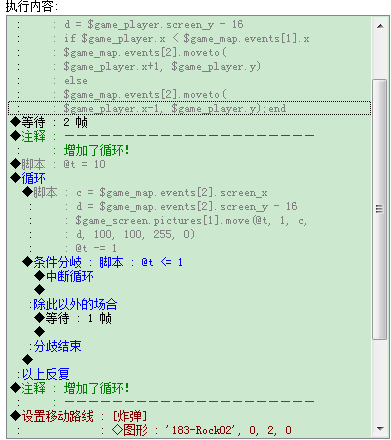Image resolution: width=391 pixels, height=440 pixels.
Task: Select the '$game_screen.pictures[1].move(@t, 1, c,' line
Action: (x=191, y=221)
